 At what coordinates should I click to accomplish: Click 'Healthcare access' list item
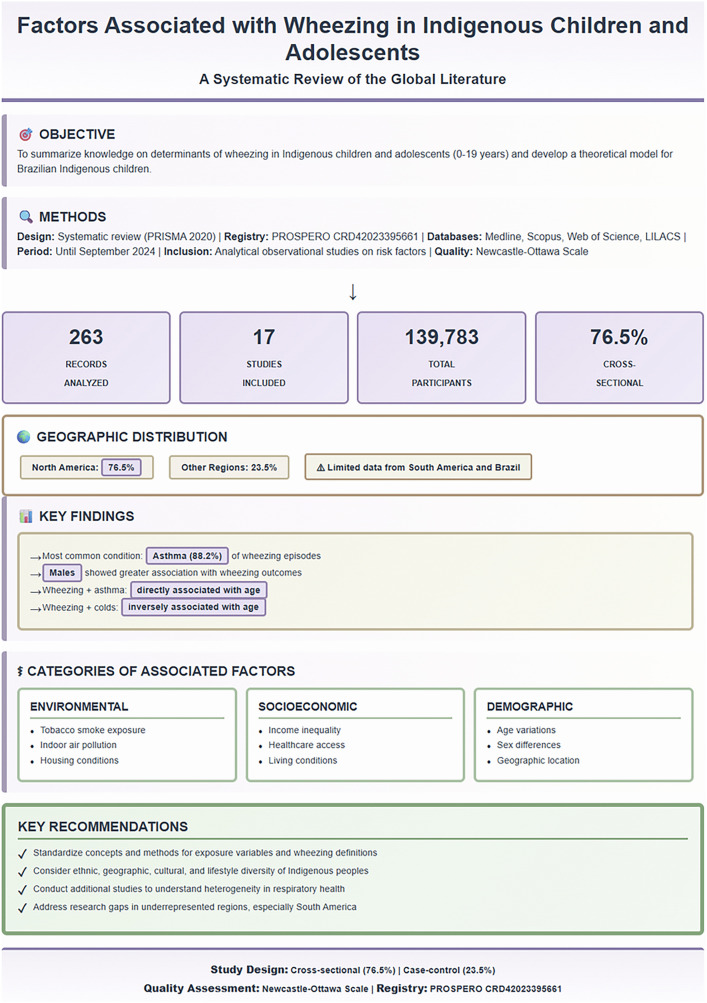tap(306, 745)
